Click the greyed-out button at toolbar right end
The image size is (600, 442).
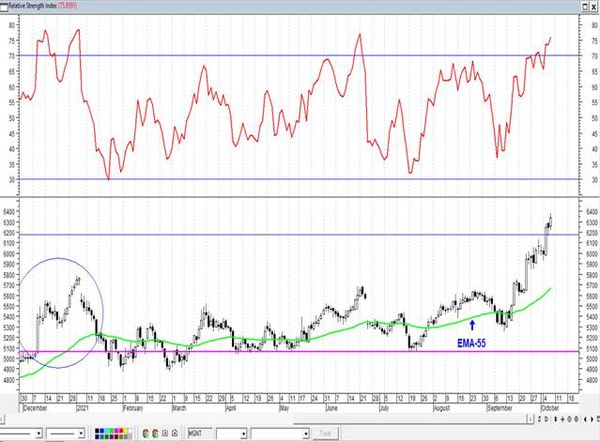(325, 434)
